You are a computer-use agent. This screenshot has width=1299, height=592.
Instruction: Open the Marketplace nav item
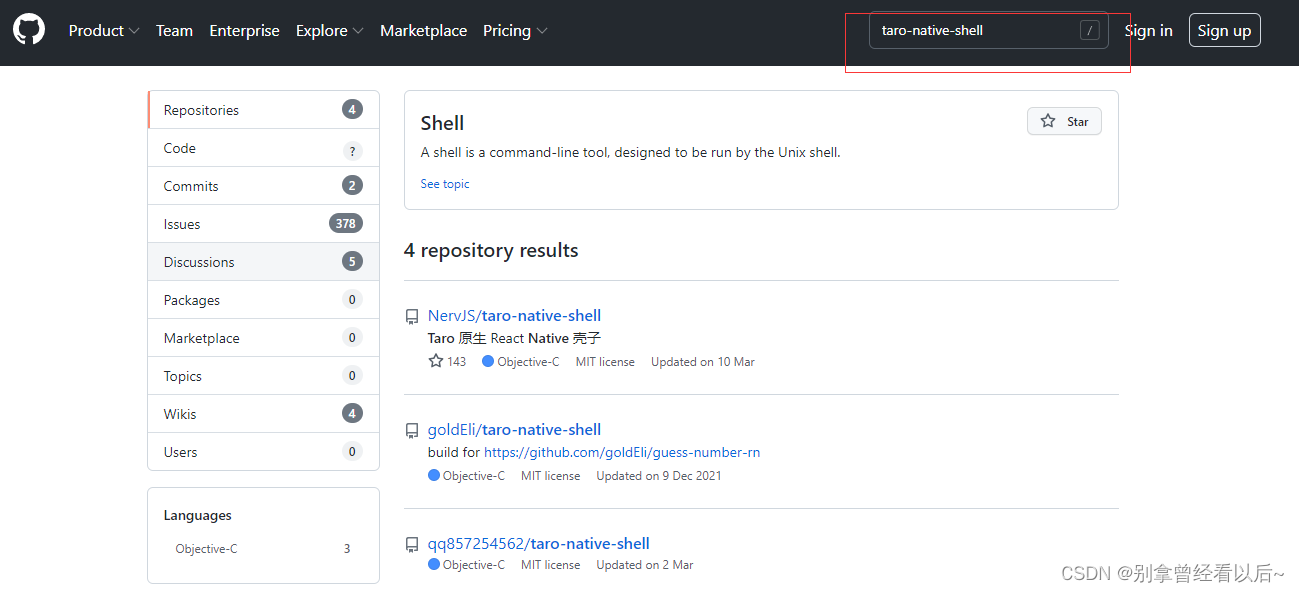(423, 31)
